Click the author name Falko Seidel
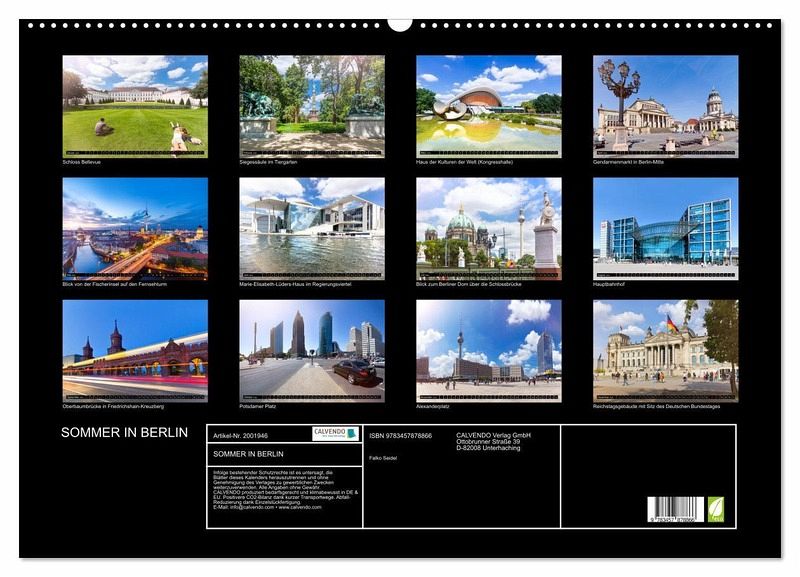Image resolution: width=800 pixels, height=577 pixels. [x=383, y=458]
